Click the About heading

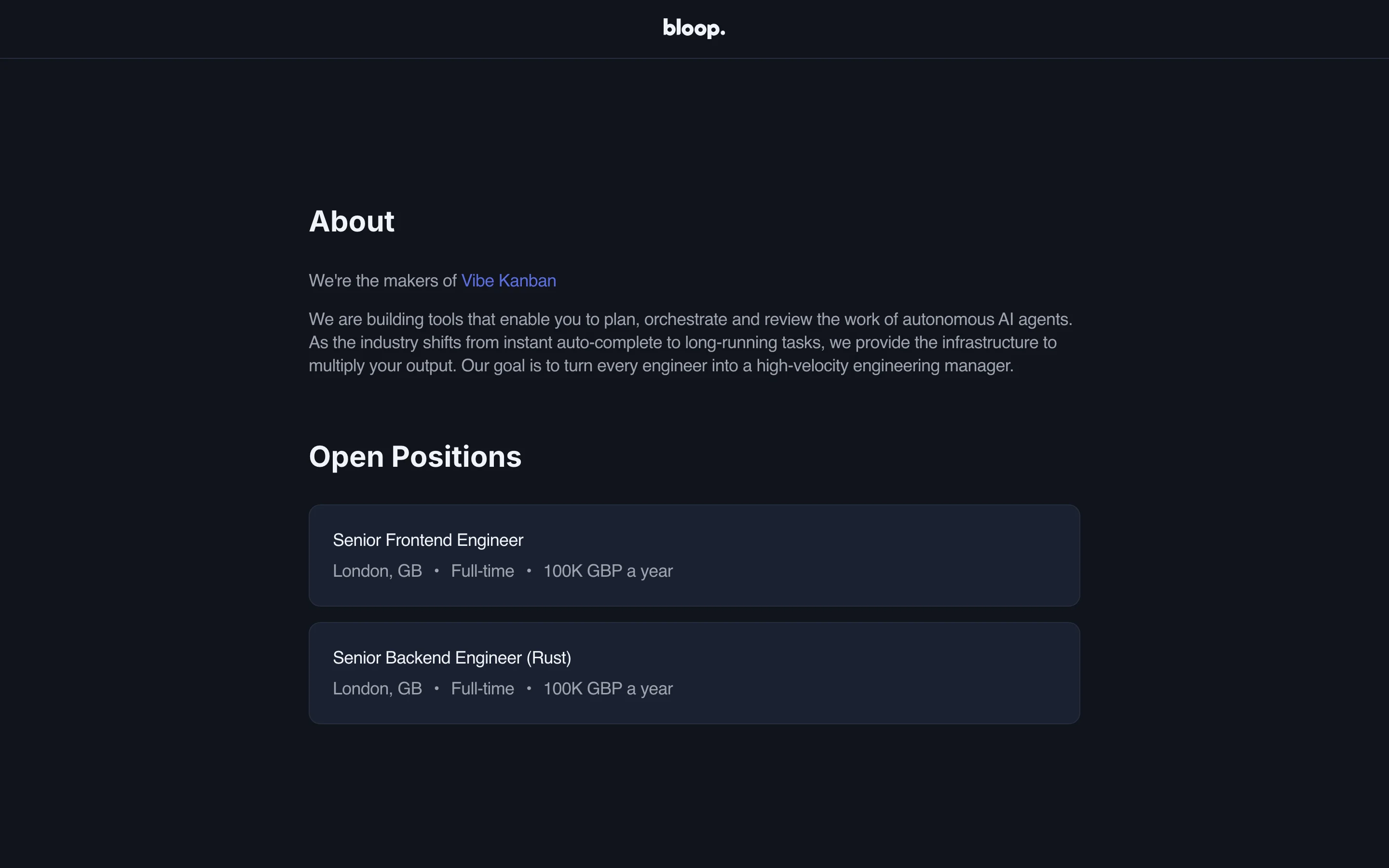pos(352,222)
